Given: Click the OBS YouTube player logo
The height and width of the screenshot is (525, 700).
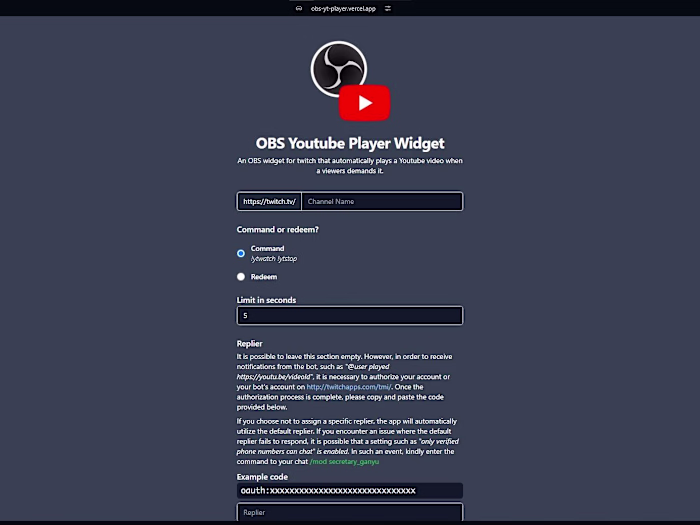Looking at the screenshot, I should coord(350,81).
